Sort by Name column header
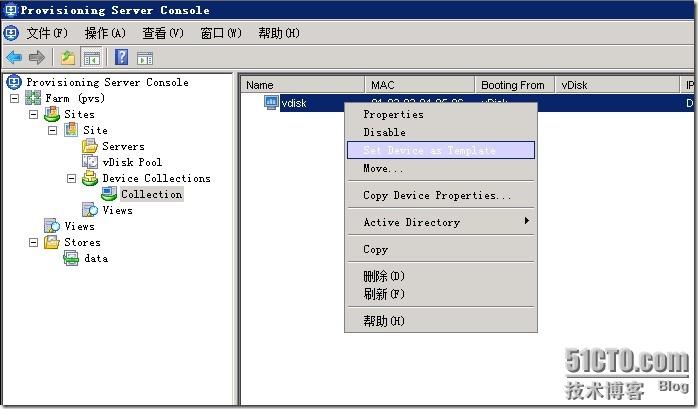 tap(303, 85)
